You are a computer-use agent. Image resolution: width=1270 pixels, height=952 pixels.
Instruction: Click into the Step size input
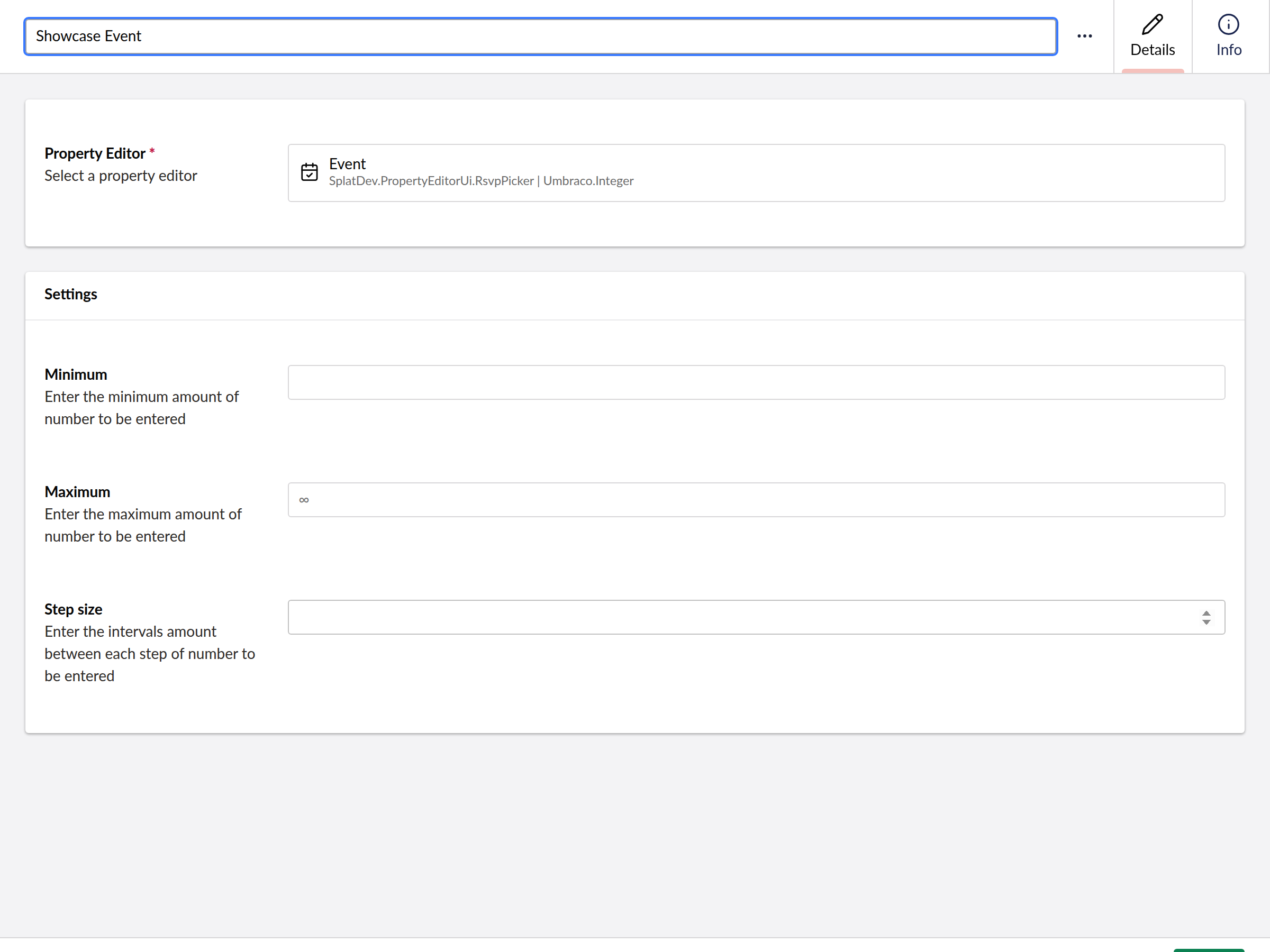756,617
